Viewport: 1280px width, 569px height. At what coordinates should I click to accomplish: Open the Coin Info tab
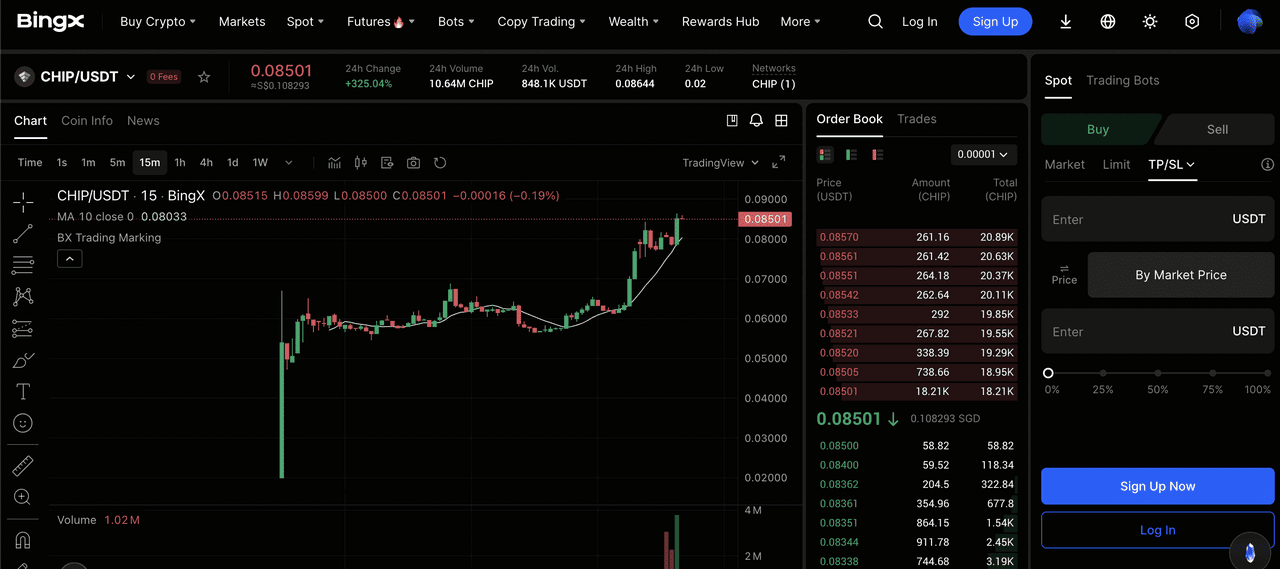click(87, 121)
